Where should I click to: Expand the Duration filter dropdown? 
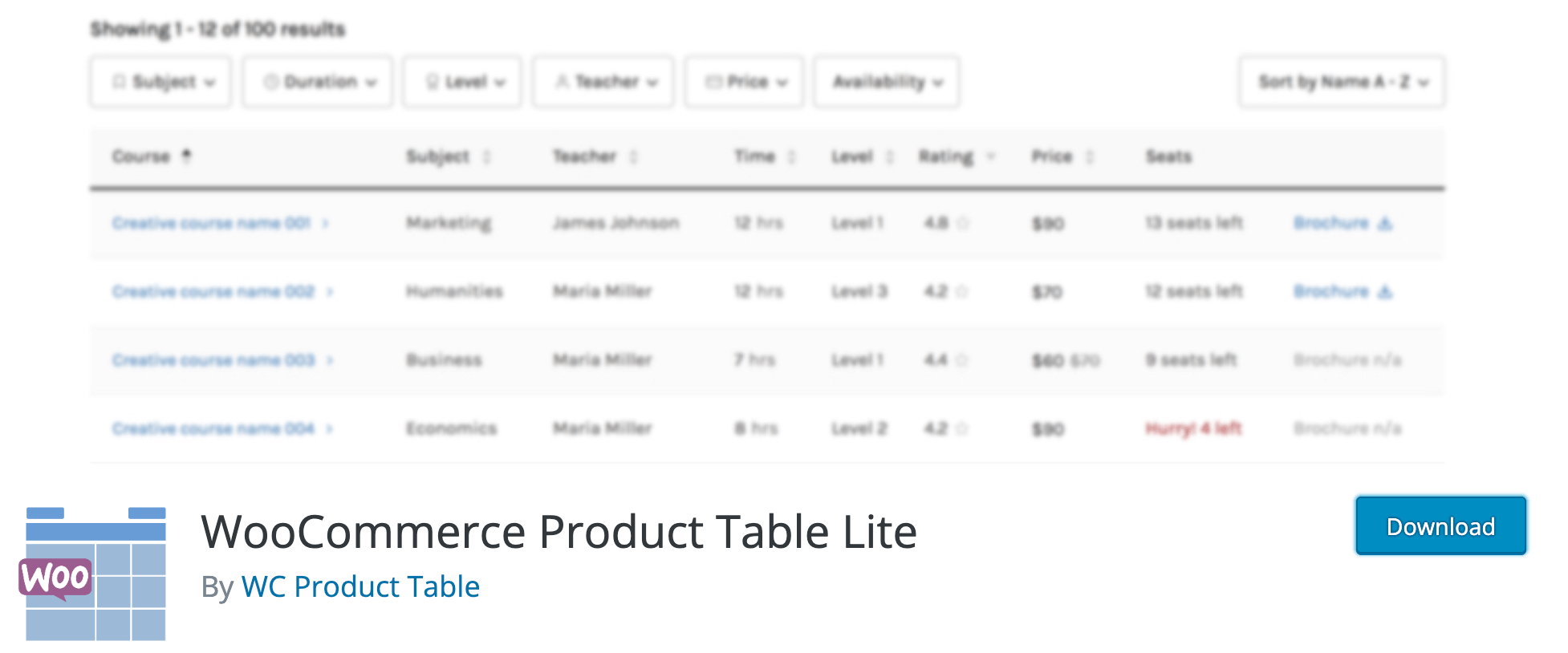pyautogui.click(x=318, y=82)
